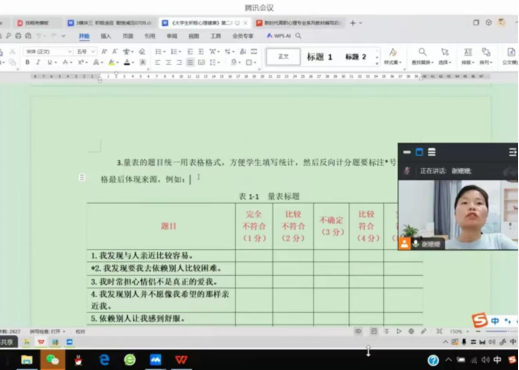Switch to the 插入 ribbon tab
This screenshot has width=519, height=370.
[106, 36]
